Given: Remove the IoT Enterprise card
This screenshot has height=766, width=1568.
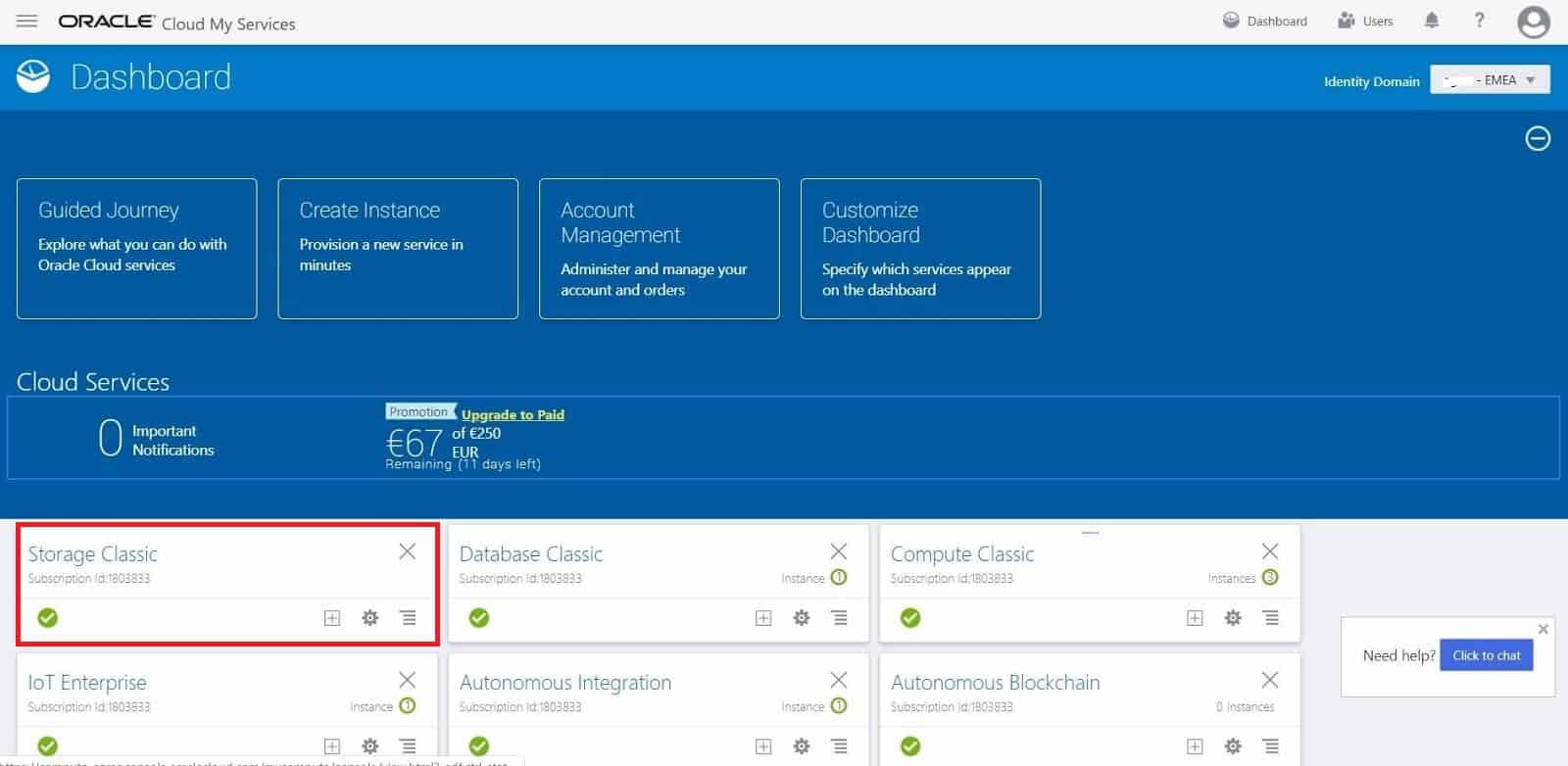Looking at the screenshot, I should click(408, 680).
